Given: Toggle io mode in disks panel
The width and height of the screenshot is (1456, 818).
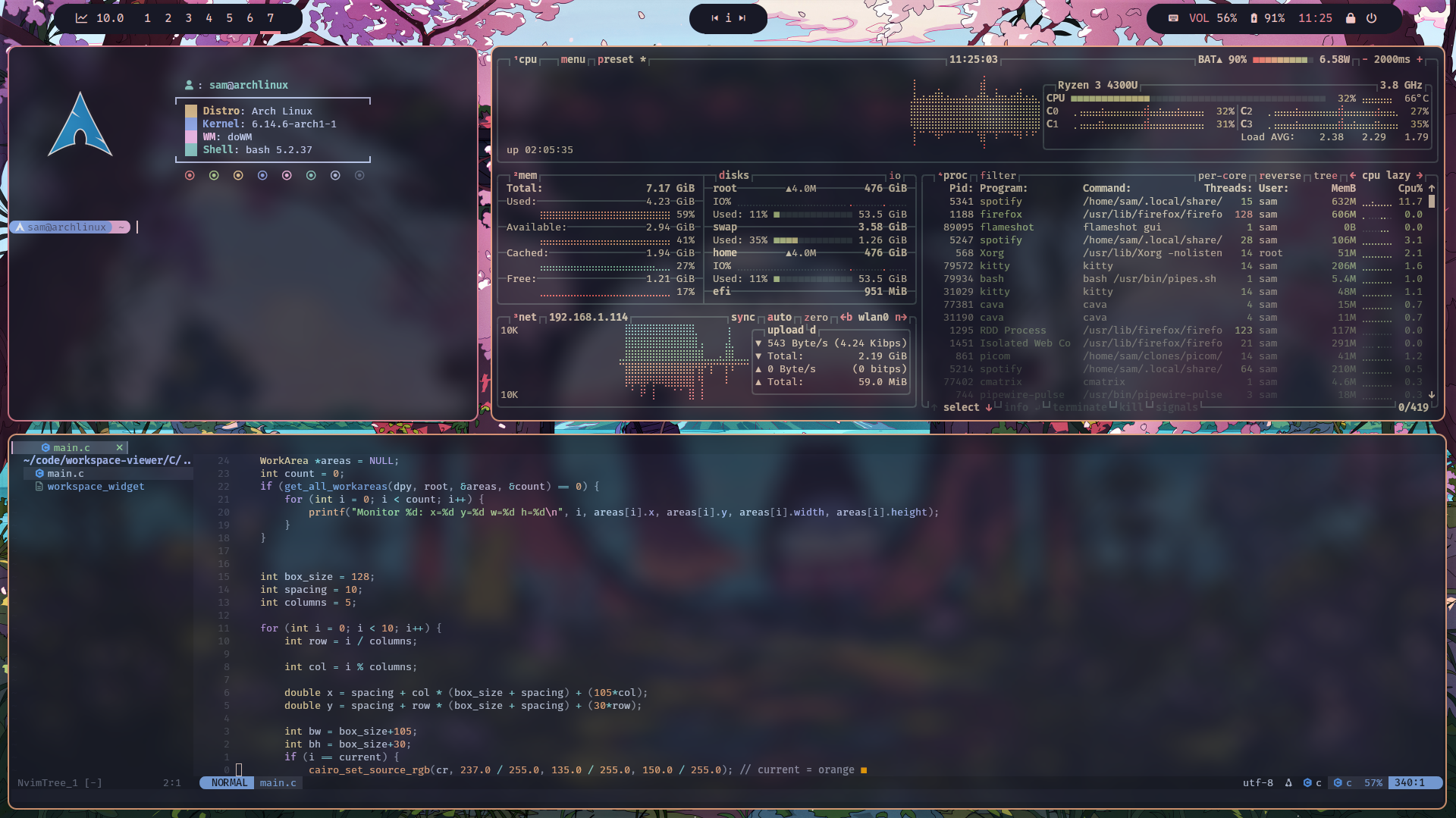Looking at the screenshot, I should tap(895, 175).
